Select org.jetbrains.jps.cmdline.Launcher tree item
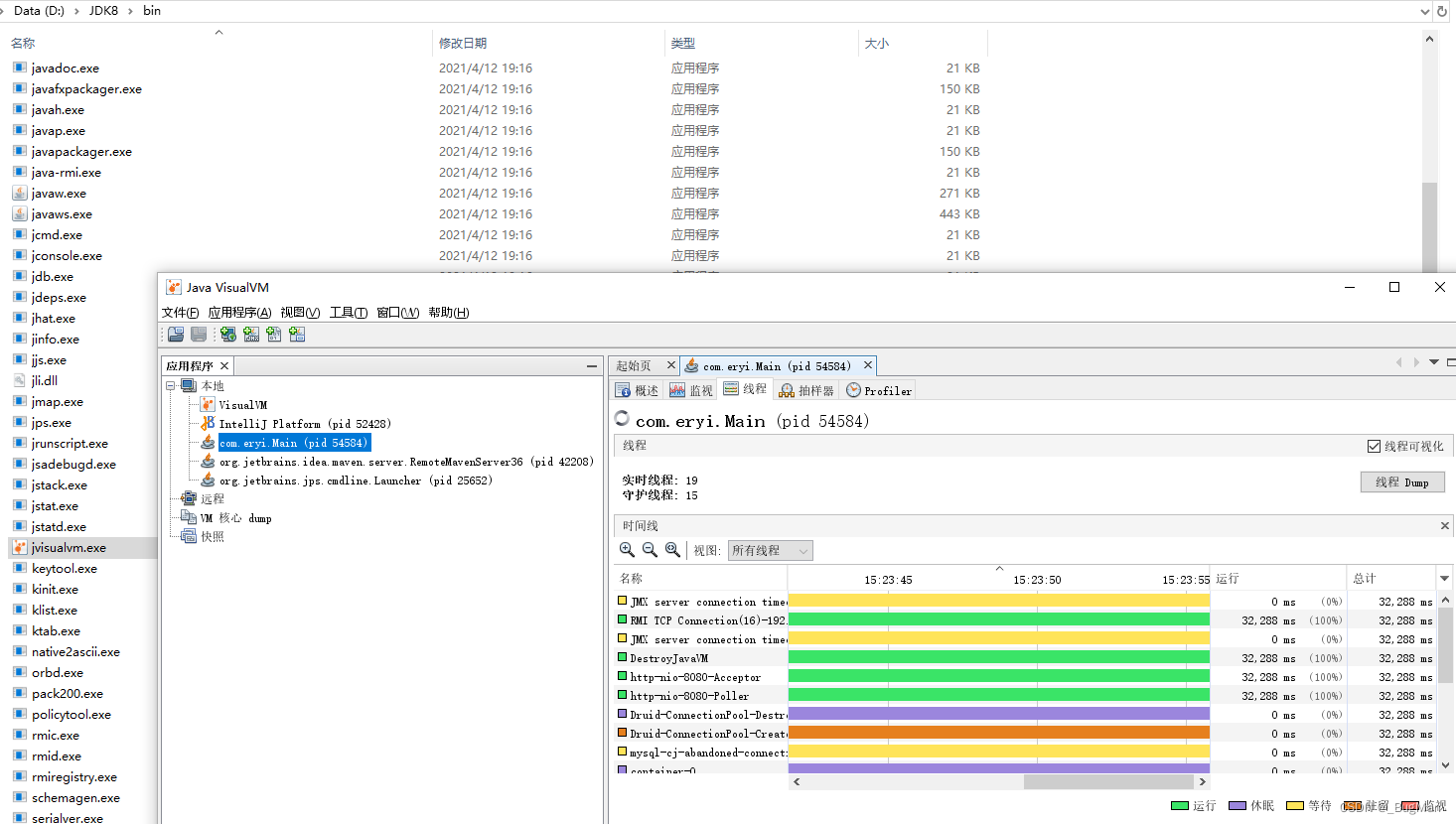The height and width of the screenshot is (824, 1456). pos(356,480)
